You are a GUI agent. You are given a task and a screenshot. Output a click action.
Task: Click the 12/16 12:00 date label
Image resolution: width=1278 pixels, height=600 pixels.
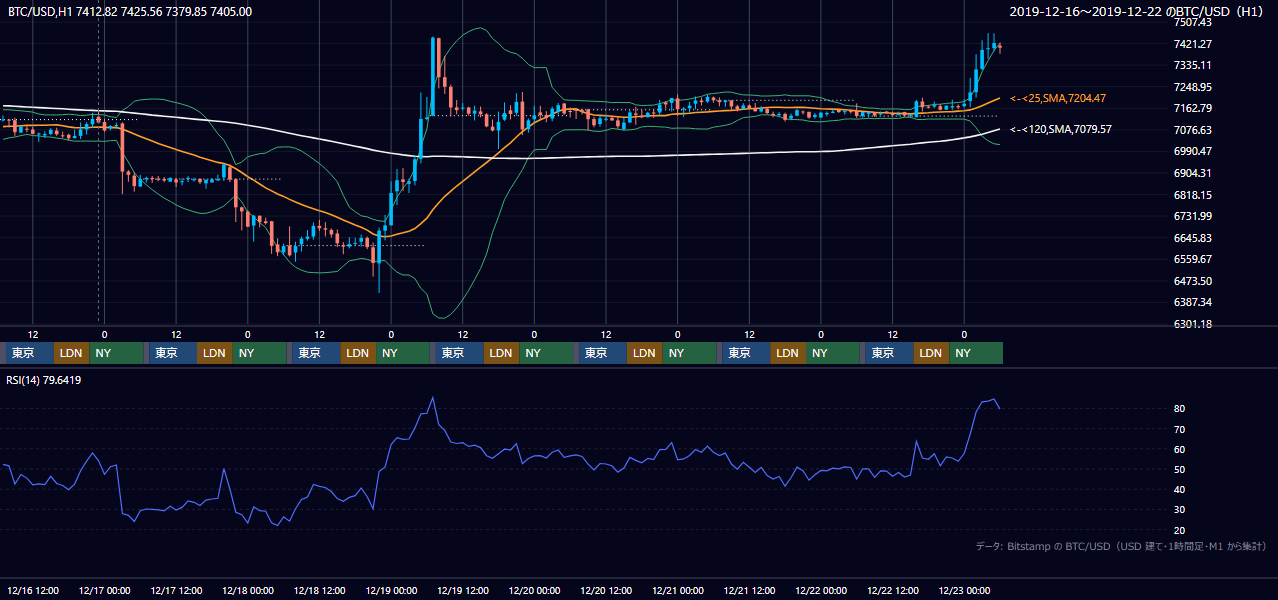click(x=33, y=590)
